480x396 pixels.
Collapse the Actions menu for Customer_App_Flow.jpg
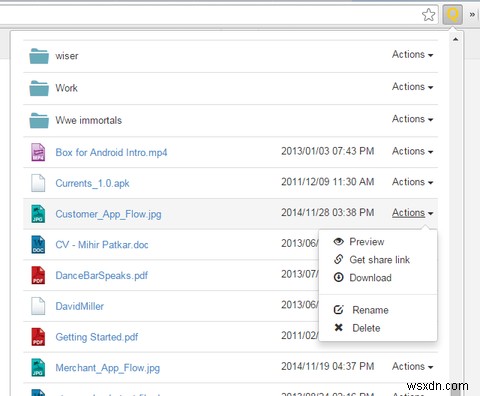coord(413,213)
